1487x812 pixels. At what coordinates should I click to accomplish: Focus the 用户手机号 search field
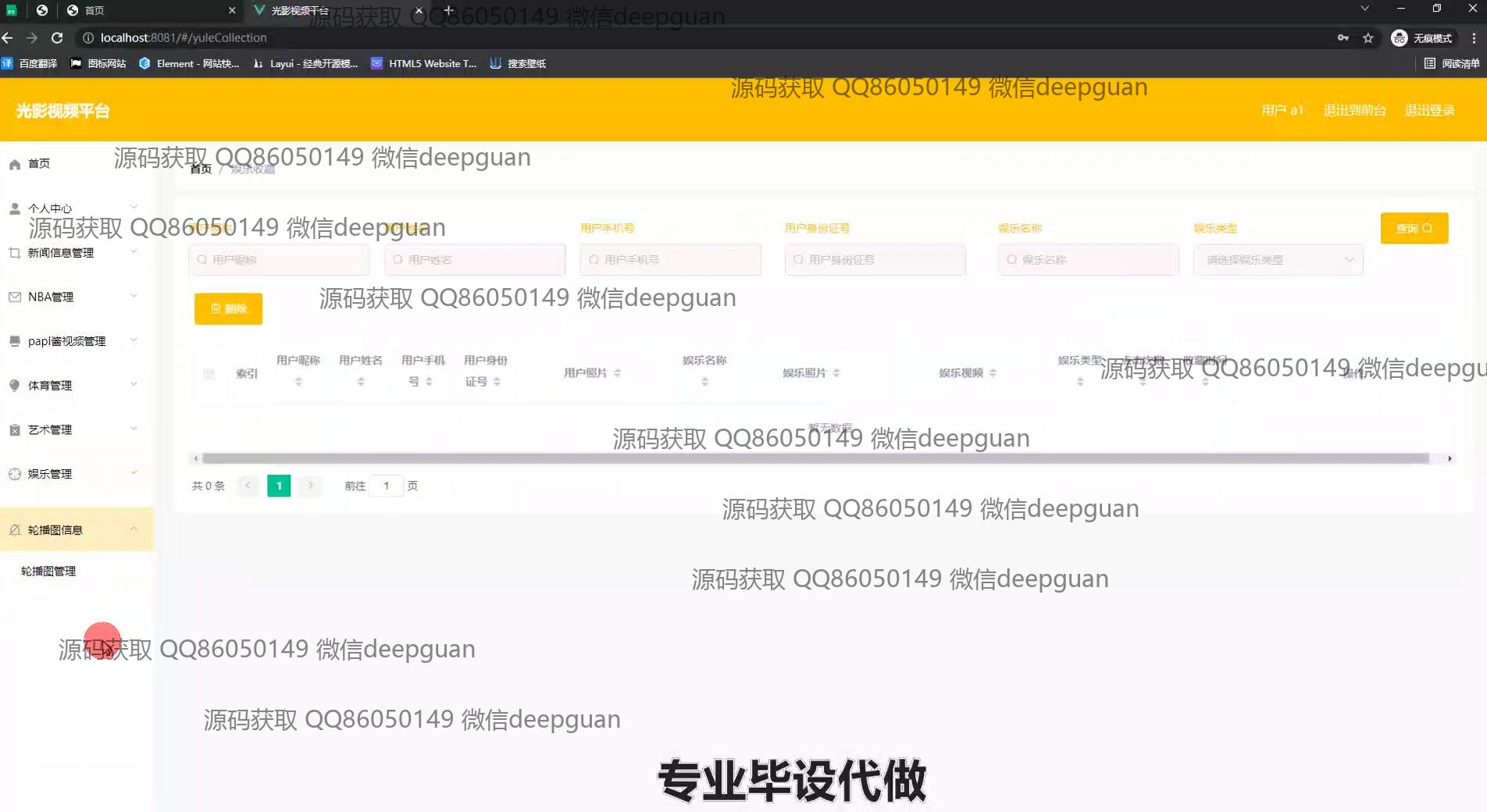(671, 260)
